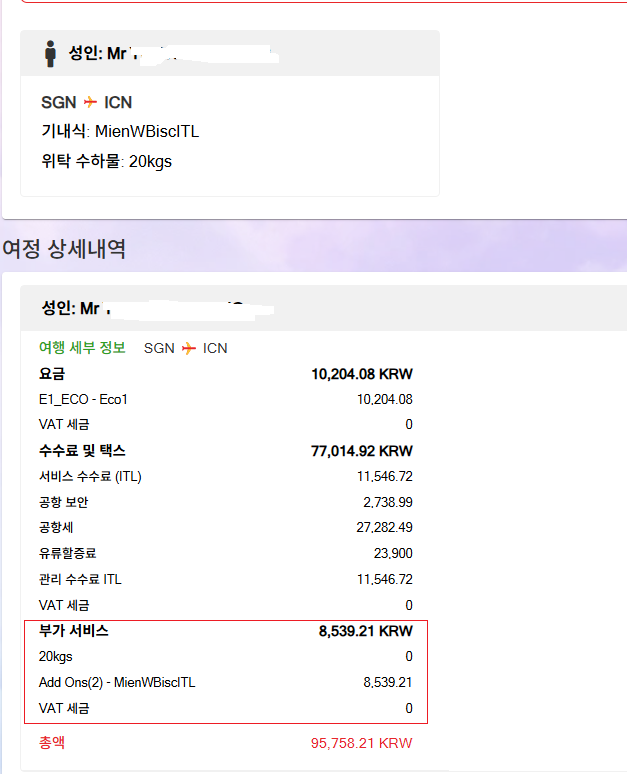Click the 여정 상세내역 section heading
The width and height of the screenshot is (635, 778).
click(x=64, y=249)
